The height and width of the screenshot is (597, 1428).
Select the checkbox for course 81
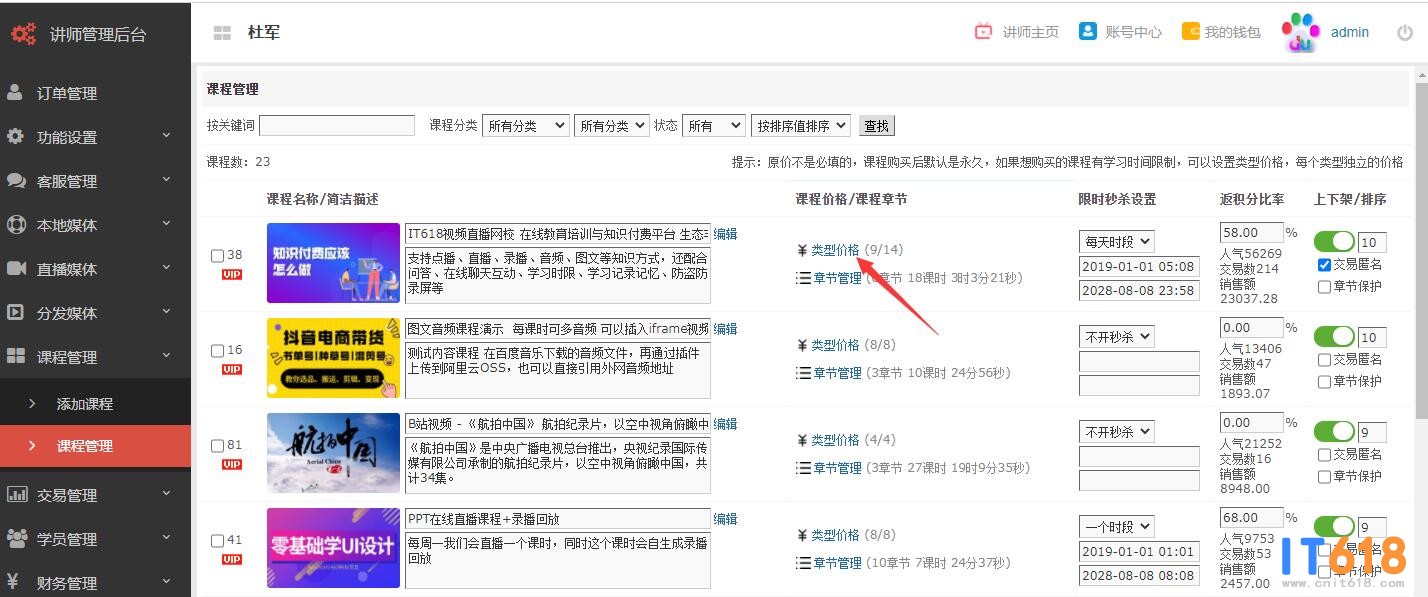(217, 446)
